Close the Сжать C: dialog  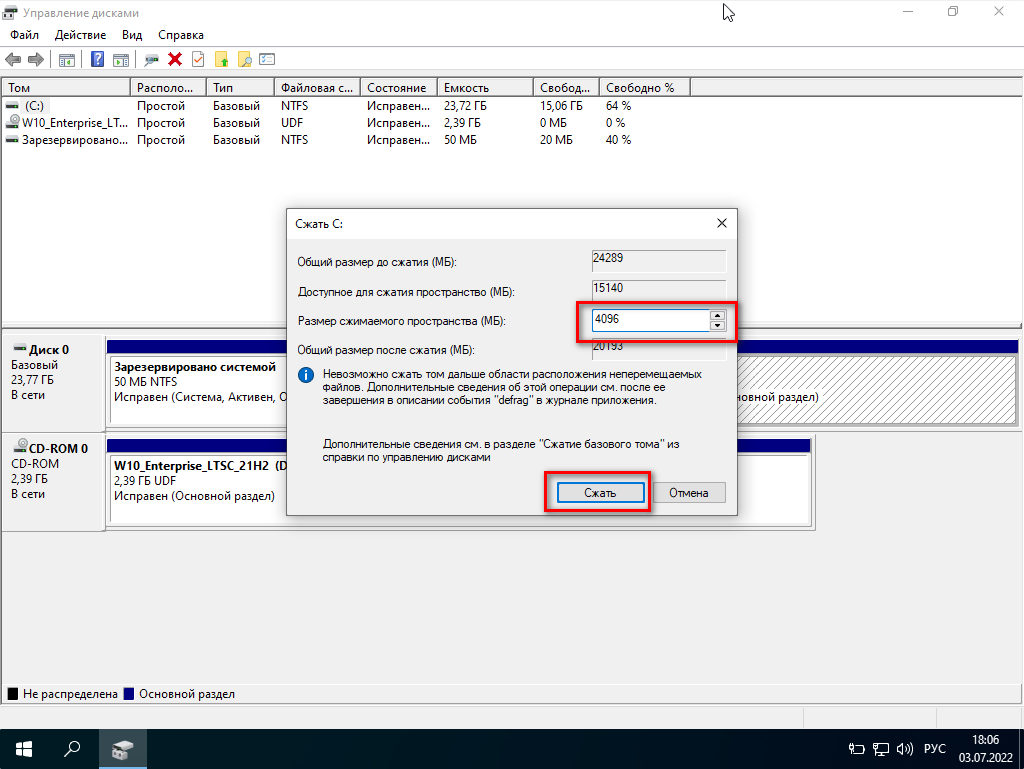tap(721, 223)
